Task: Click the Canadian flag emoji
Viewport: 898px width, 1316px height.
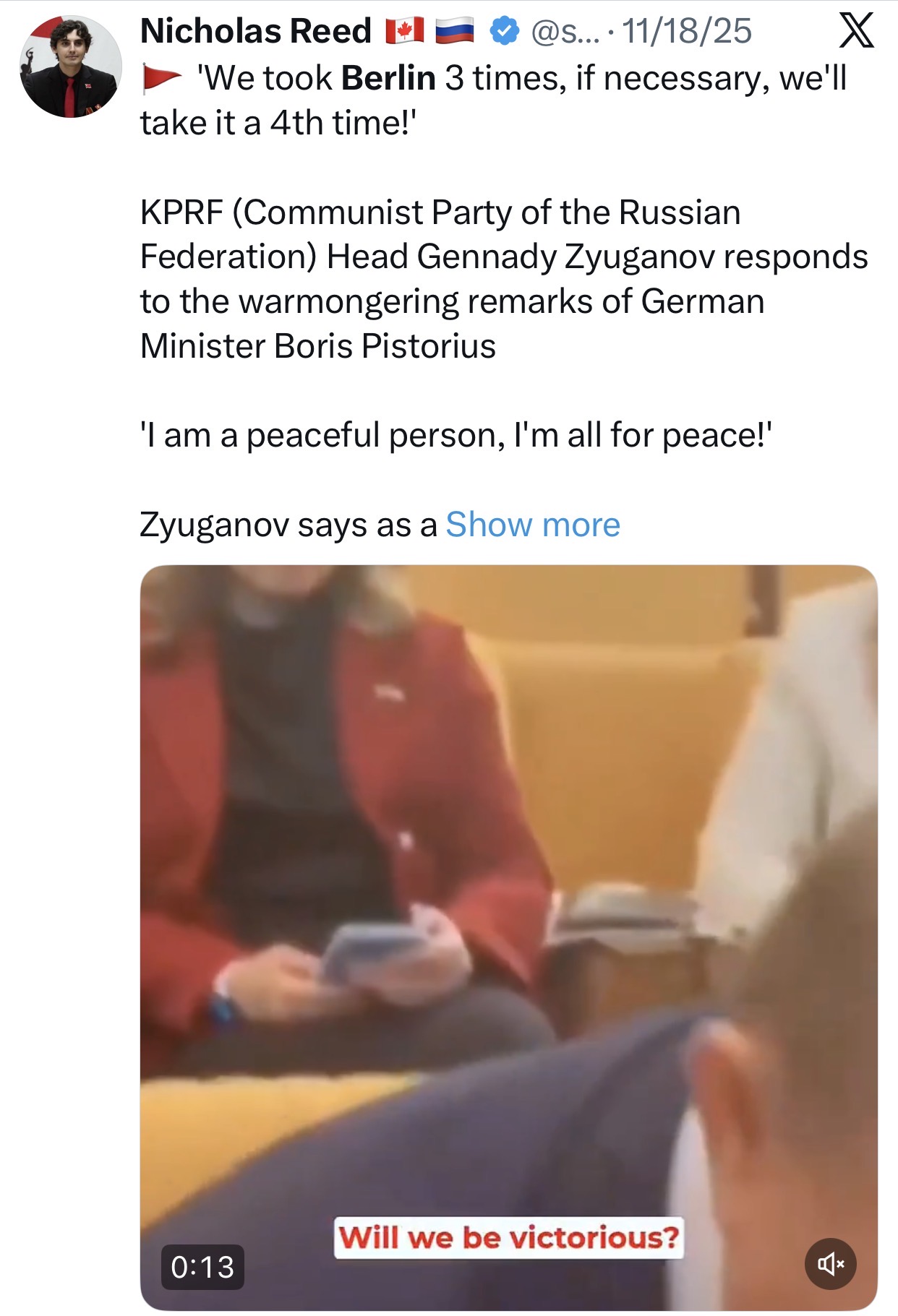Action: pos(404,31)
